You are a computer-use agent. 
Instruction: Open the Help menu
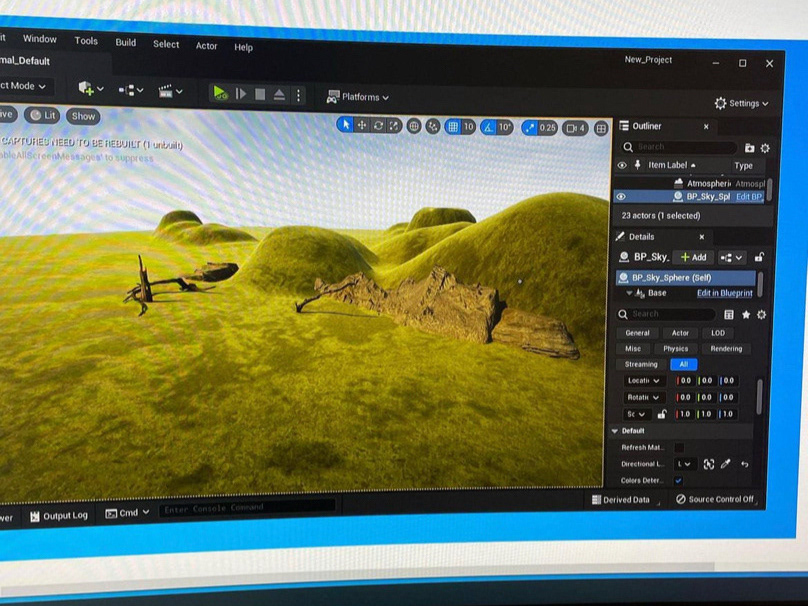pos(243,47)
